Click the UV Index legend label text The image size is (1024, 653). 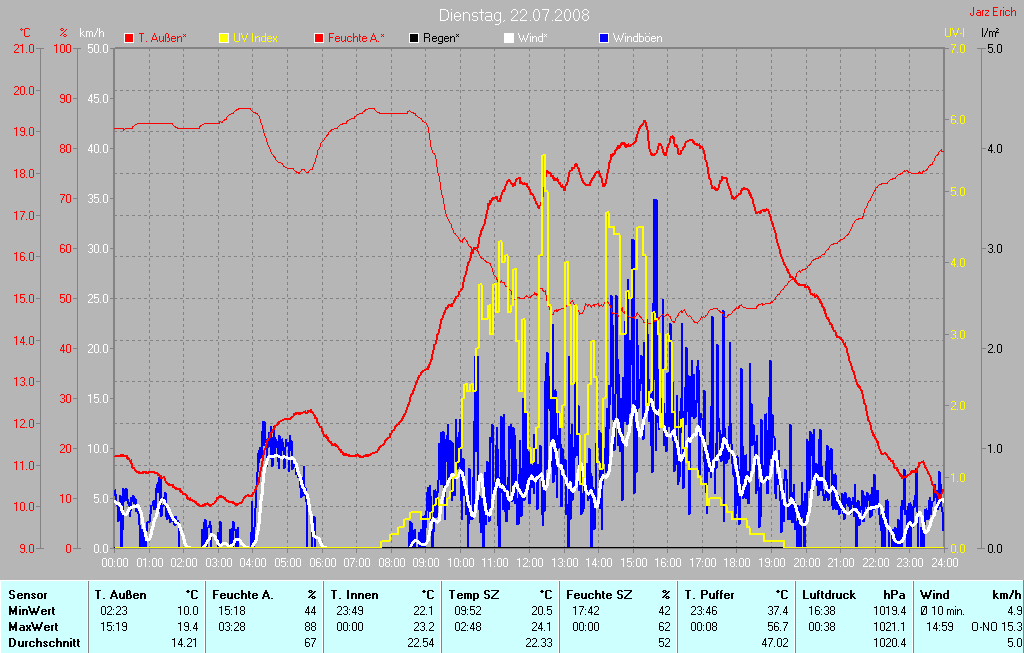256,38
